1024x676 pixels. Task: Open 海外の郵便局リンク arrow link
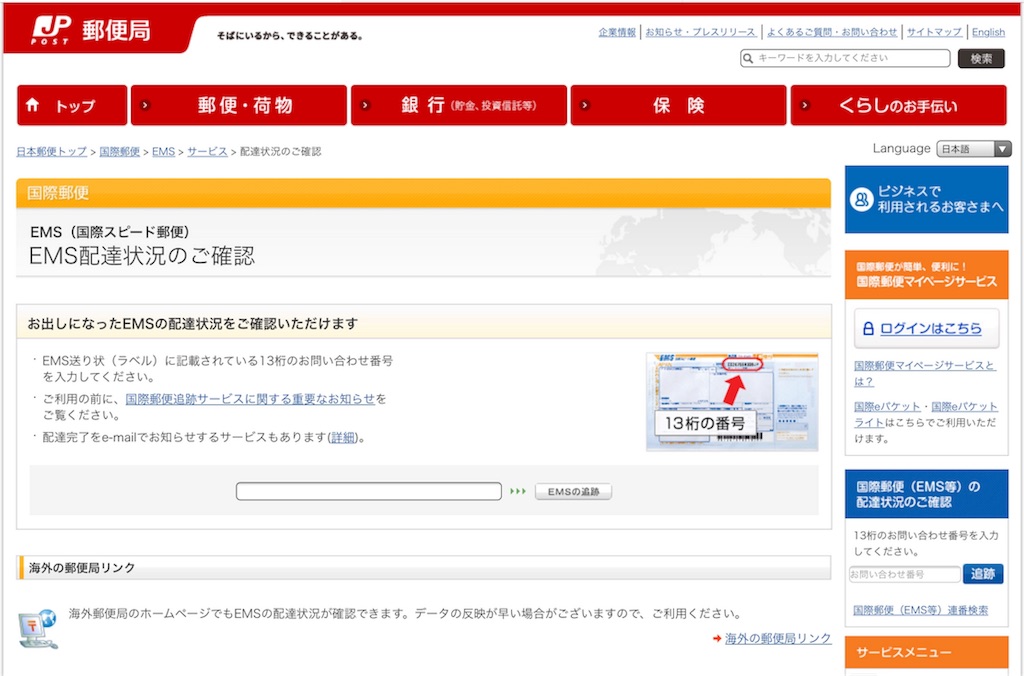pyautogui.click(x=778, y=639)
